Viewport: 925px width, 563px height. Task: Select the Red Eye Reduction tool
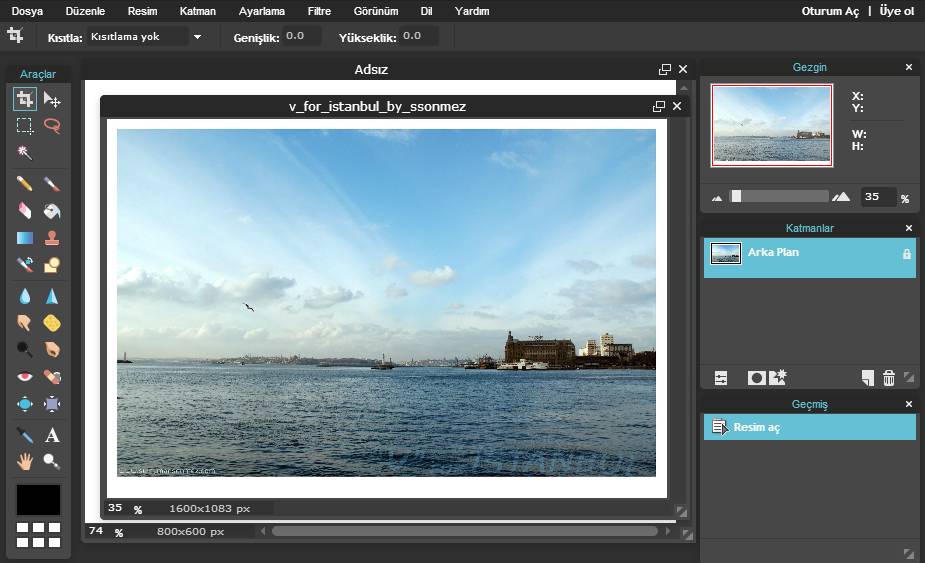(x=25, y=377)
